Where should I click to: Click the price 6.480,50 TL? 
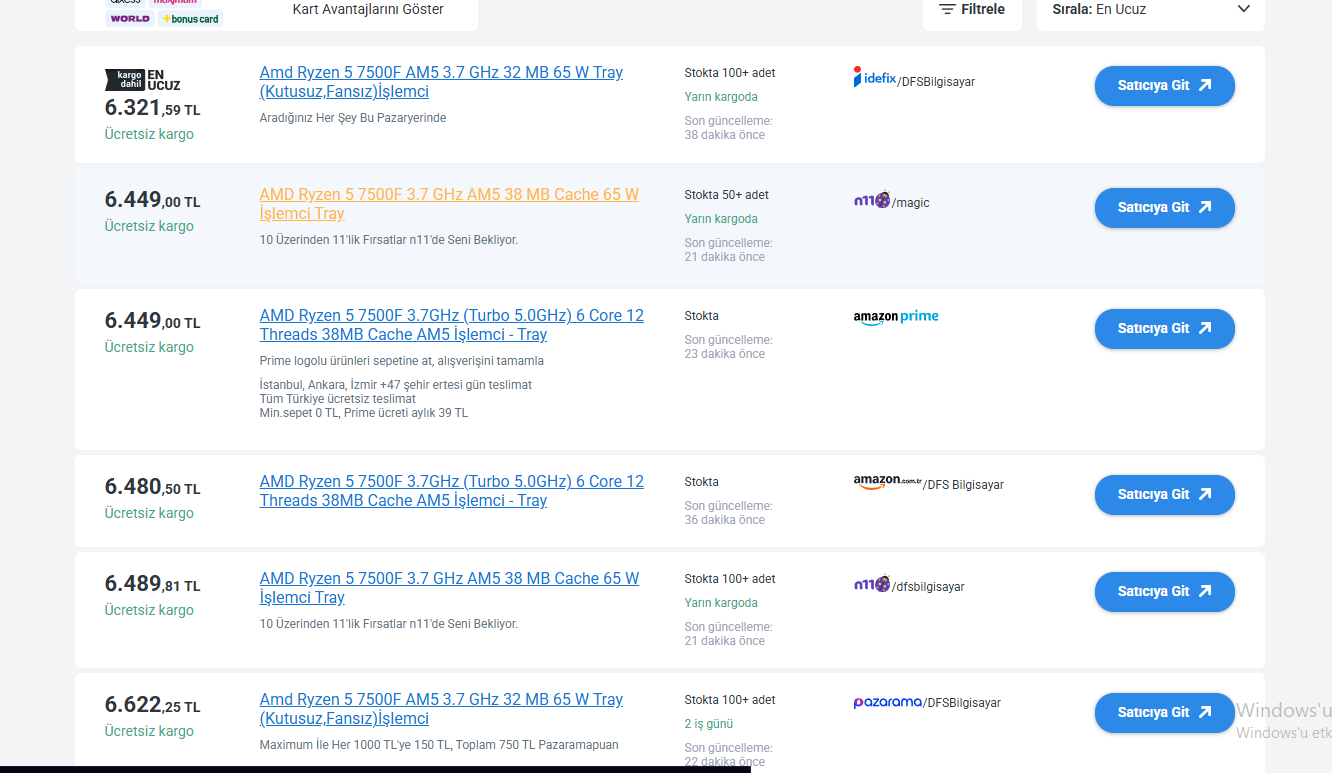(153, 487)
